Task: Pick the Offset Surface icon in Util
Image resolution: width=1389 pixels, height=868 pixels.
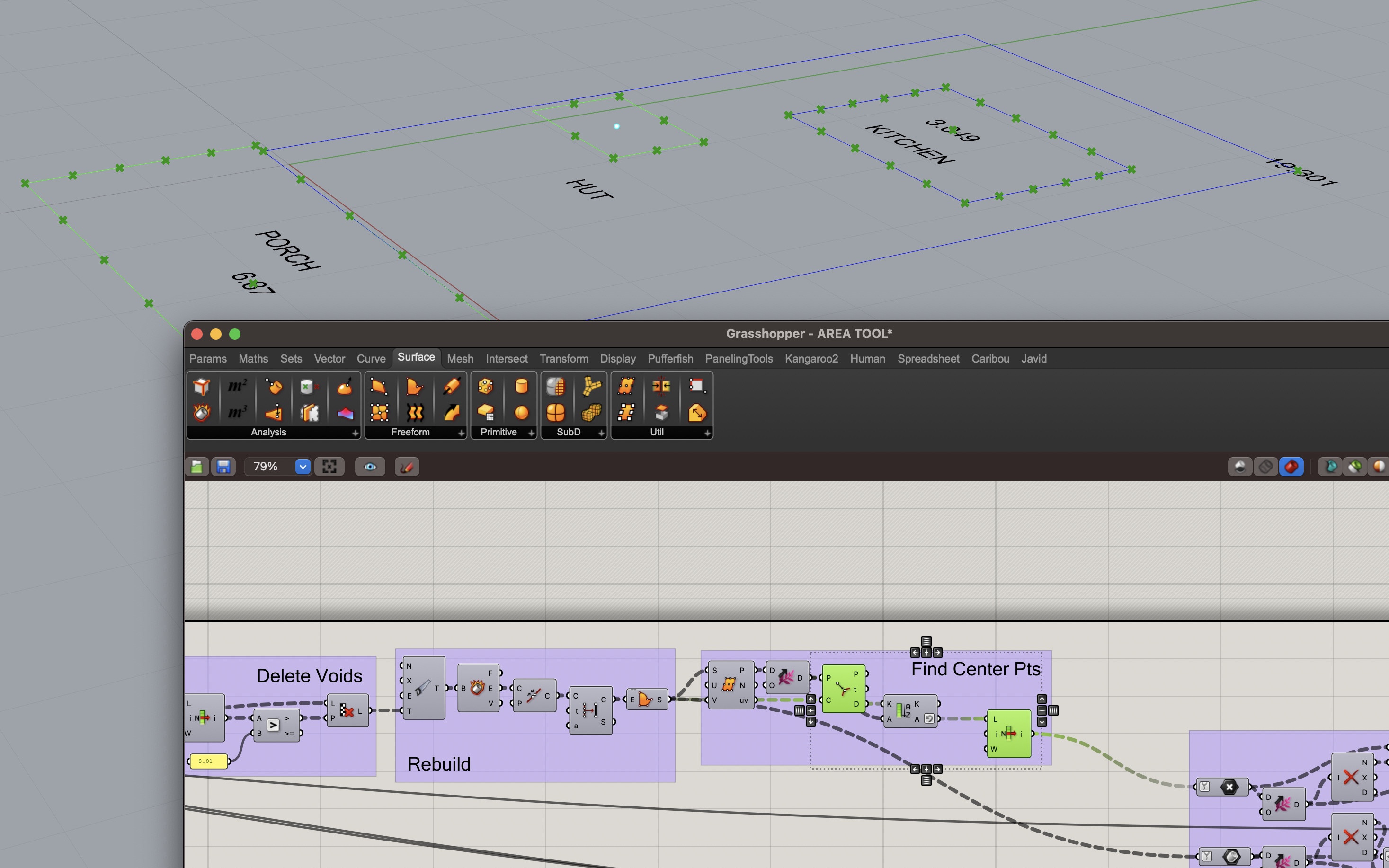Action: (697, 413)
